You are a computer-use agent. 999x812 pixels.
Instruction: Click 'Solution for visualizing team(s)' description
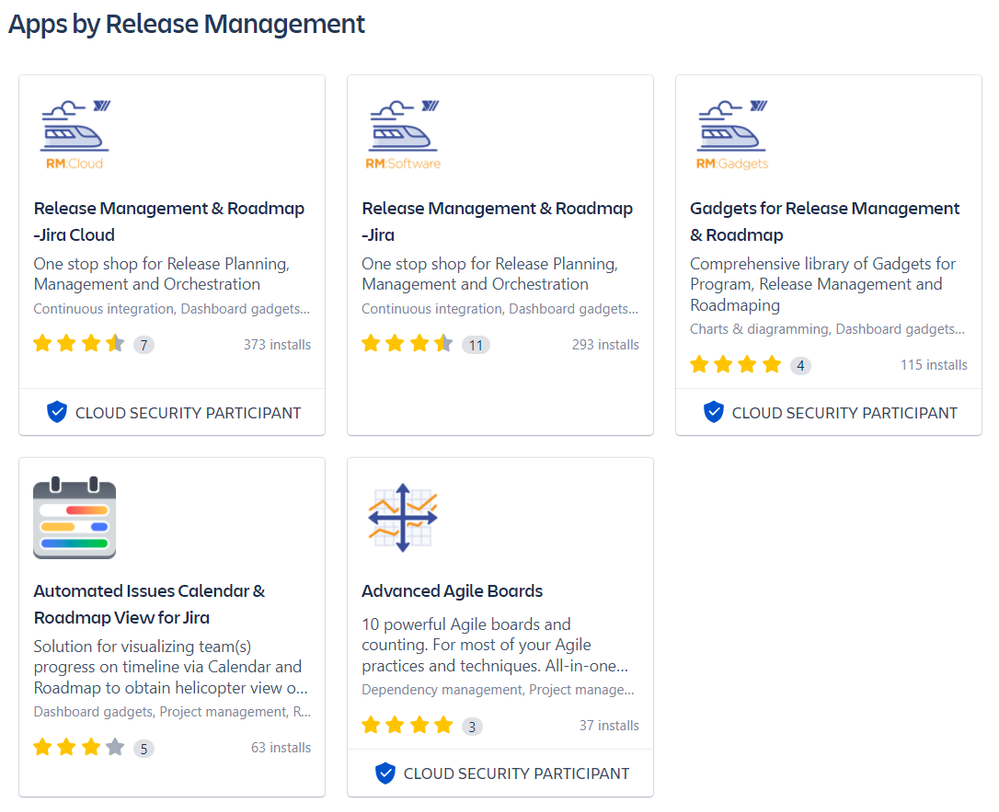(x=171, y=667)
